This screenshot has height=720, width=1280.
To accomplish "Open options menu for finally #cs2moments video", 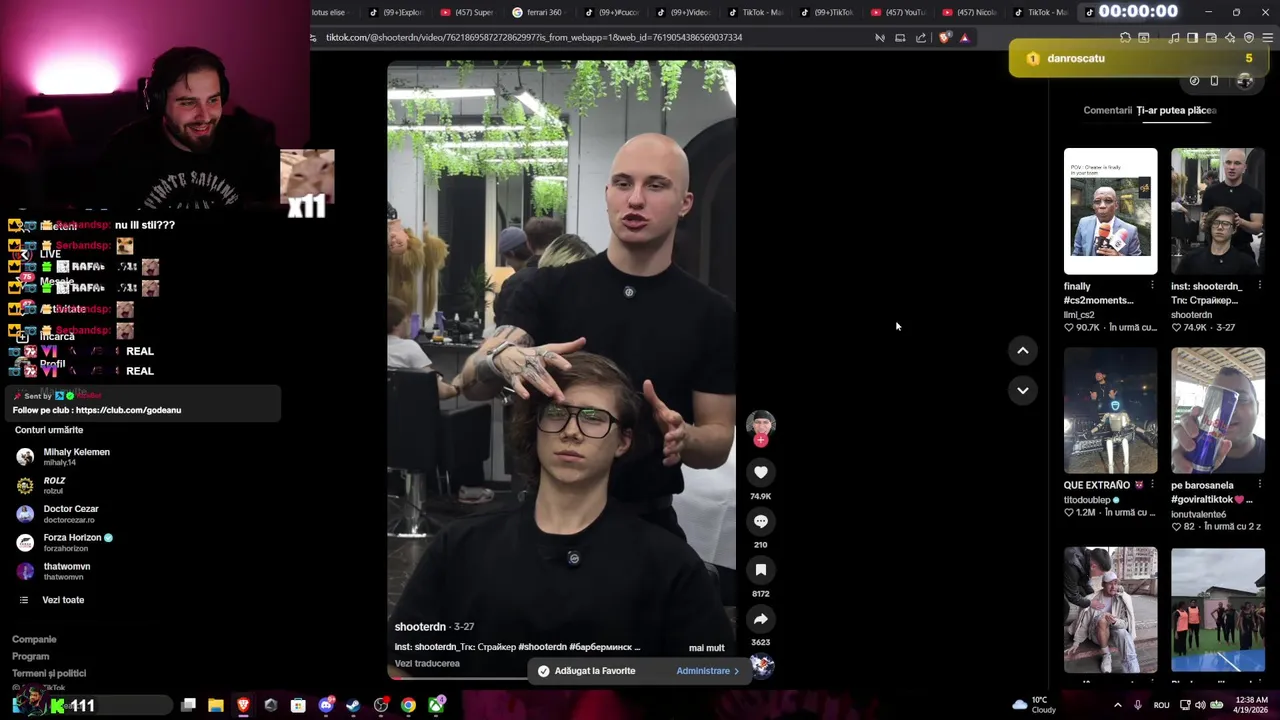I will [x=1152, y=286].
